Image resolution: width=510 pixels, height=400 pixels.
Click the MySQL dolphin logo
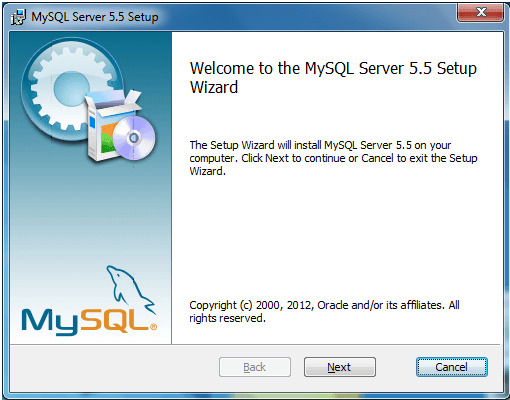coord(130,289)
